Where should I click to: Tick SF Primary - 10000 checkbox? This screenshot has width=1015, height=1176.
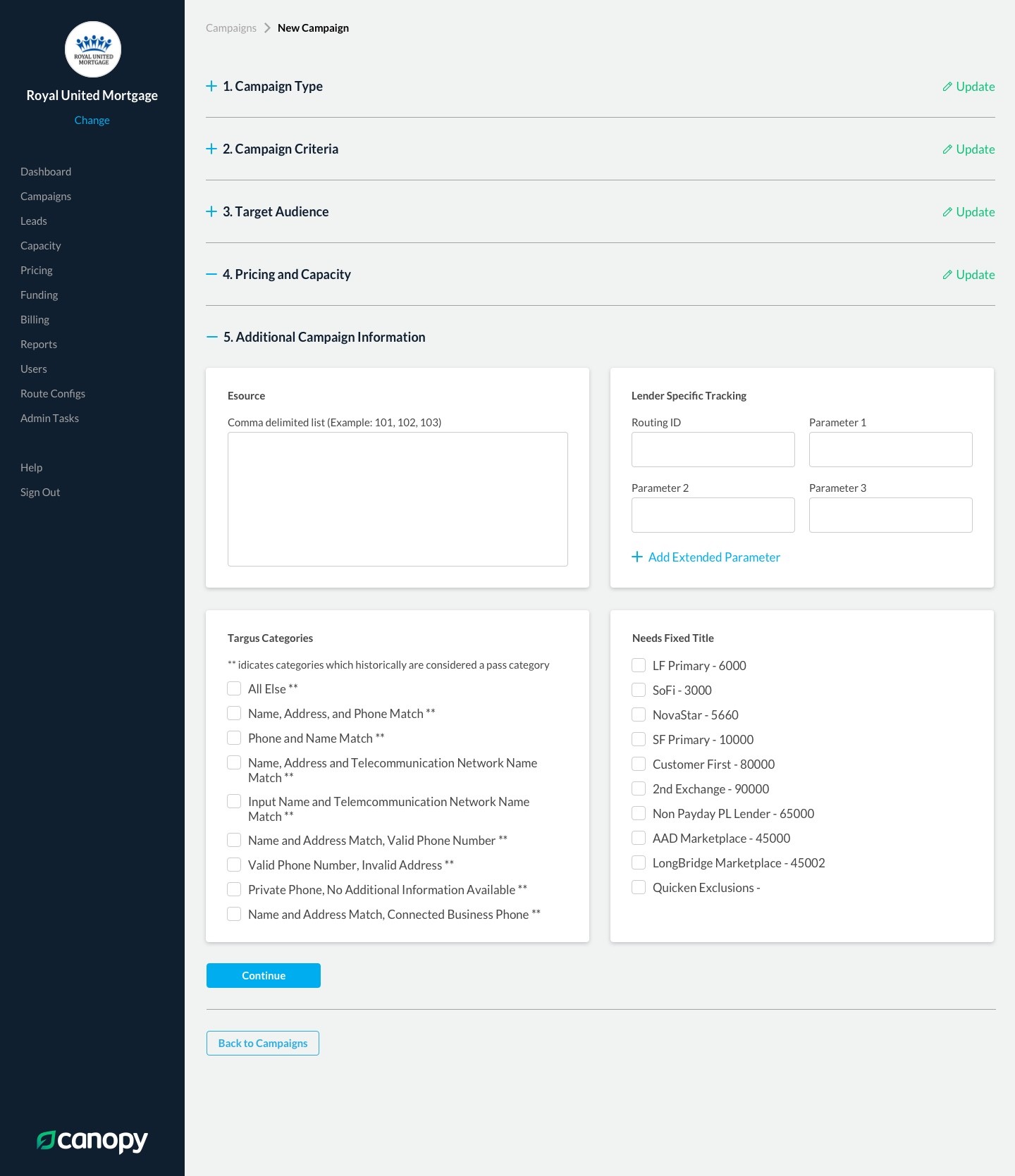(639, 739)
